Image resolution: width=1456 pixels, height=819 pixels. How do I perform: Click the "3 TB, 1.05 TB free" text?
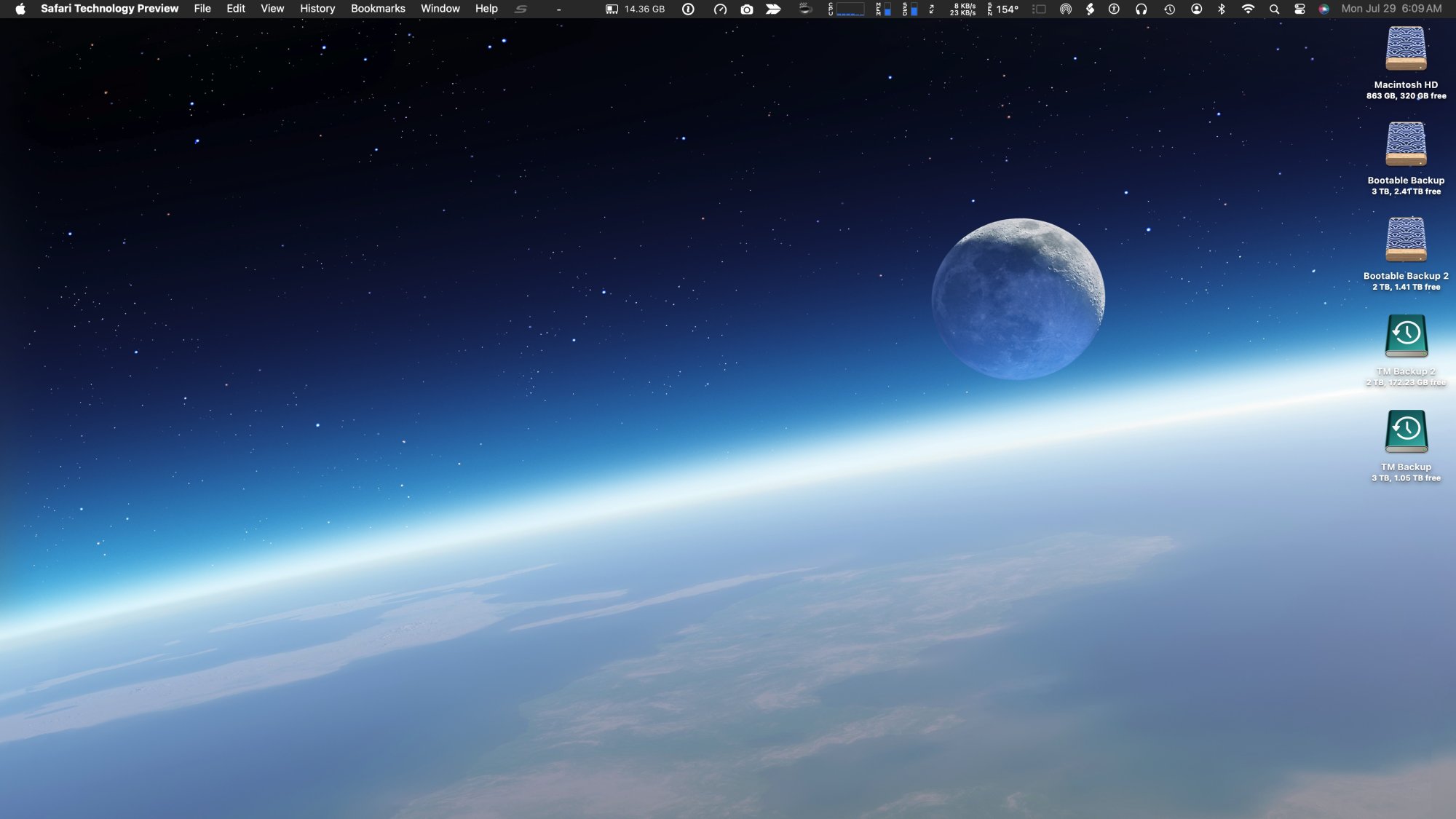1406,478
